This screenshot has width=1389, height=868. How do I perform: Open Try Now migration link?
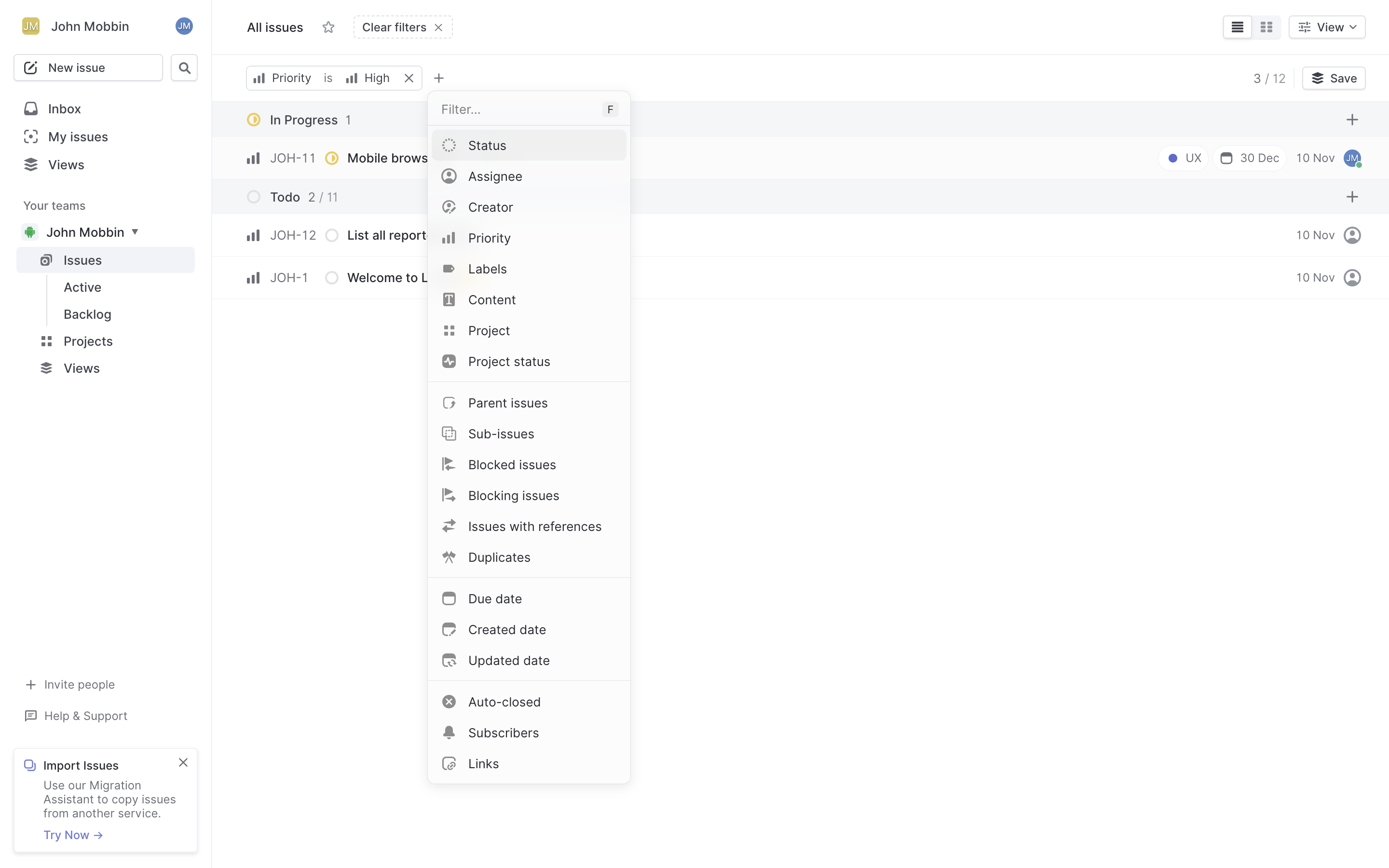73,835
